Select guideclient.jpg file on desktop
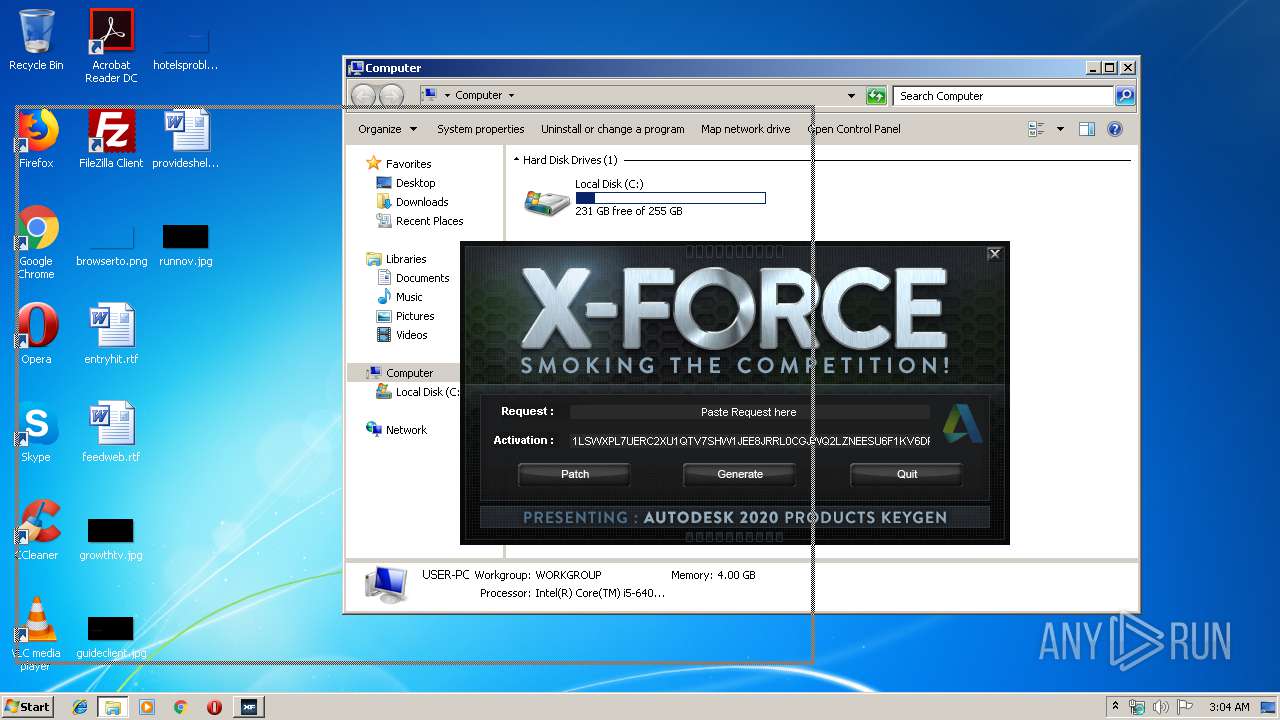Screen dimensions: 1280x720 (x=111, y=638)
